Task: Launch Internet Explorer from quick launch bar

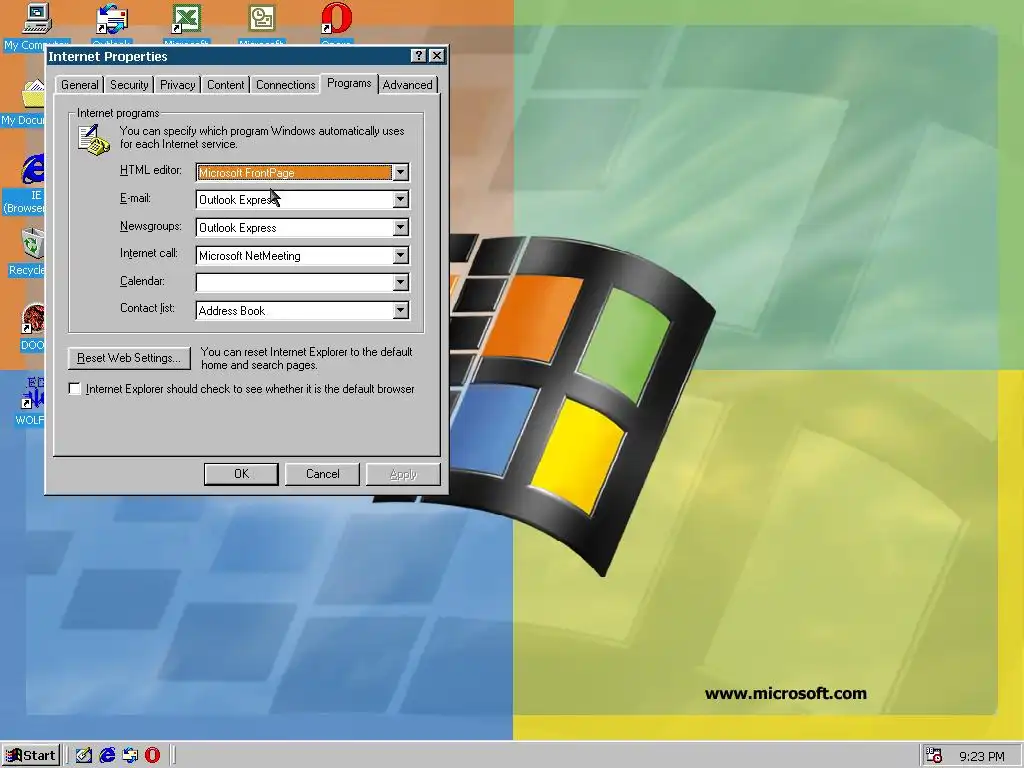Action: pos(107,756)
